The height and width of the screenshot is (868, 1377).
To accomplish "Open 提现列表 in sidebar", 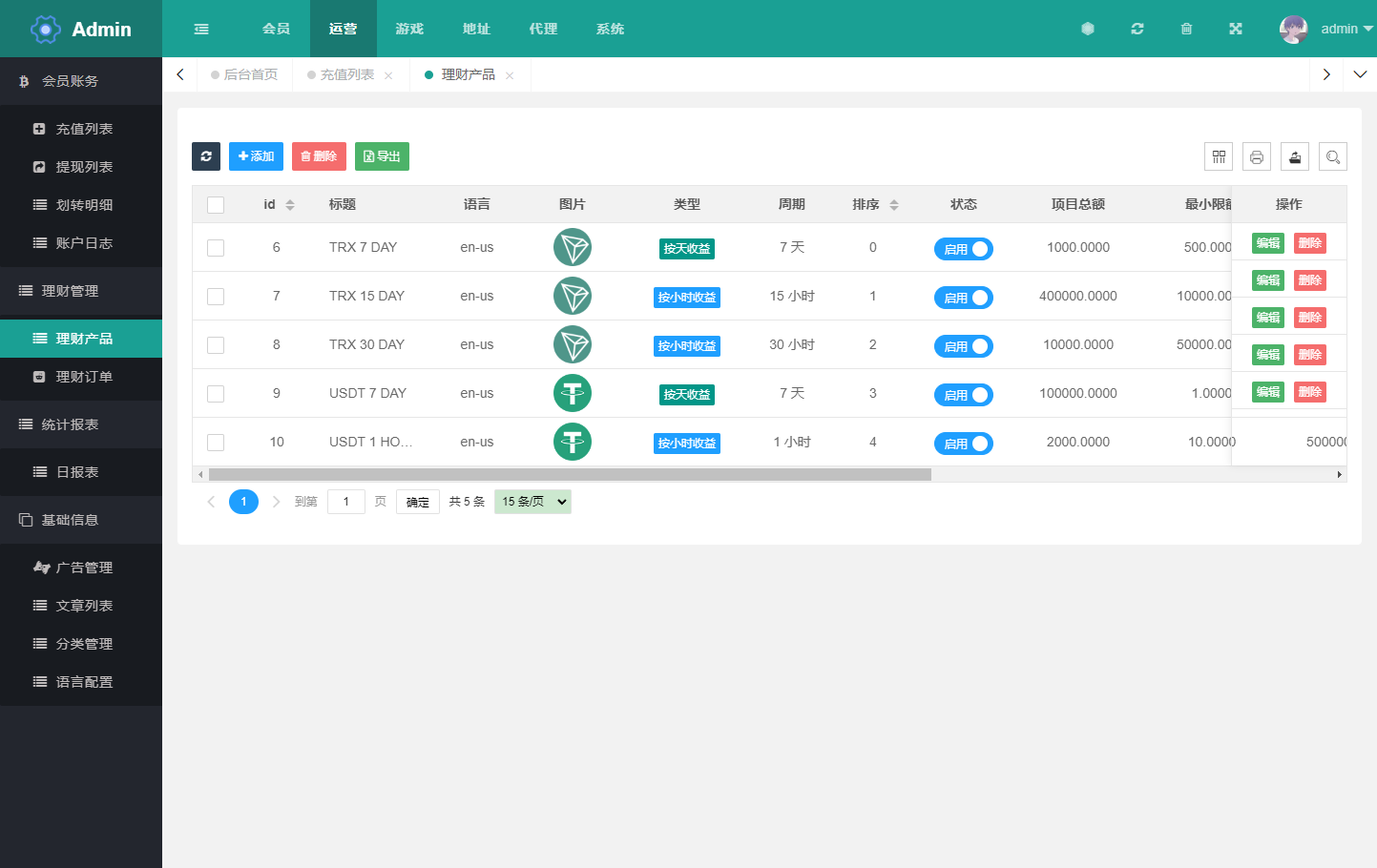I will 81,167.
